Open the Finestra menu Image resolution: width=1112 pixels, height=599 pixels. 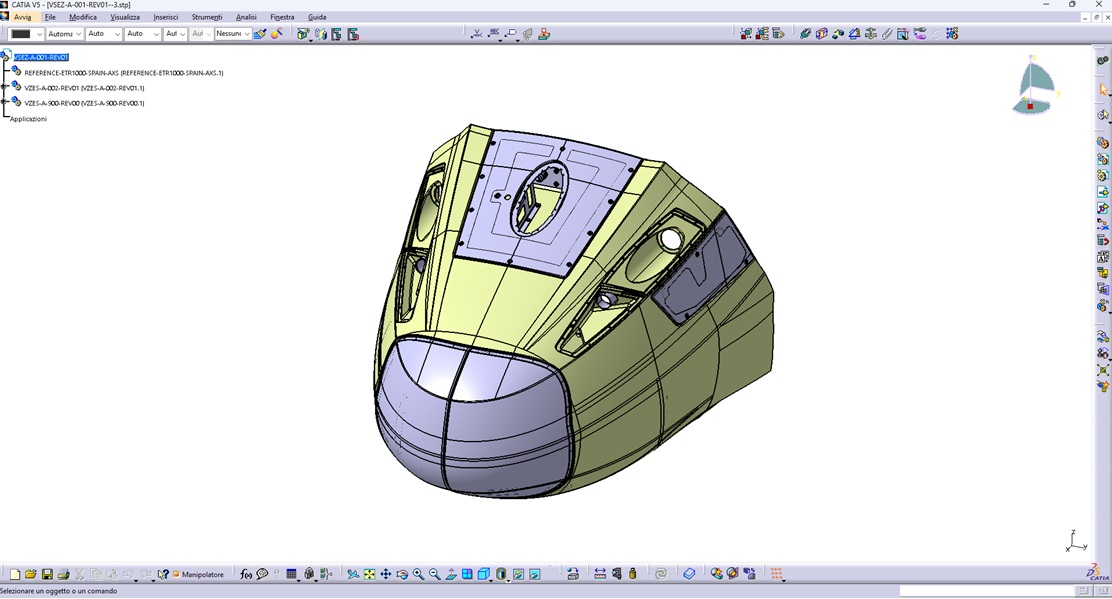(282, 17)
